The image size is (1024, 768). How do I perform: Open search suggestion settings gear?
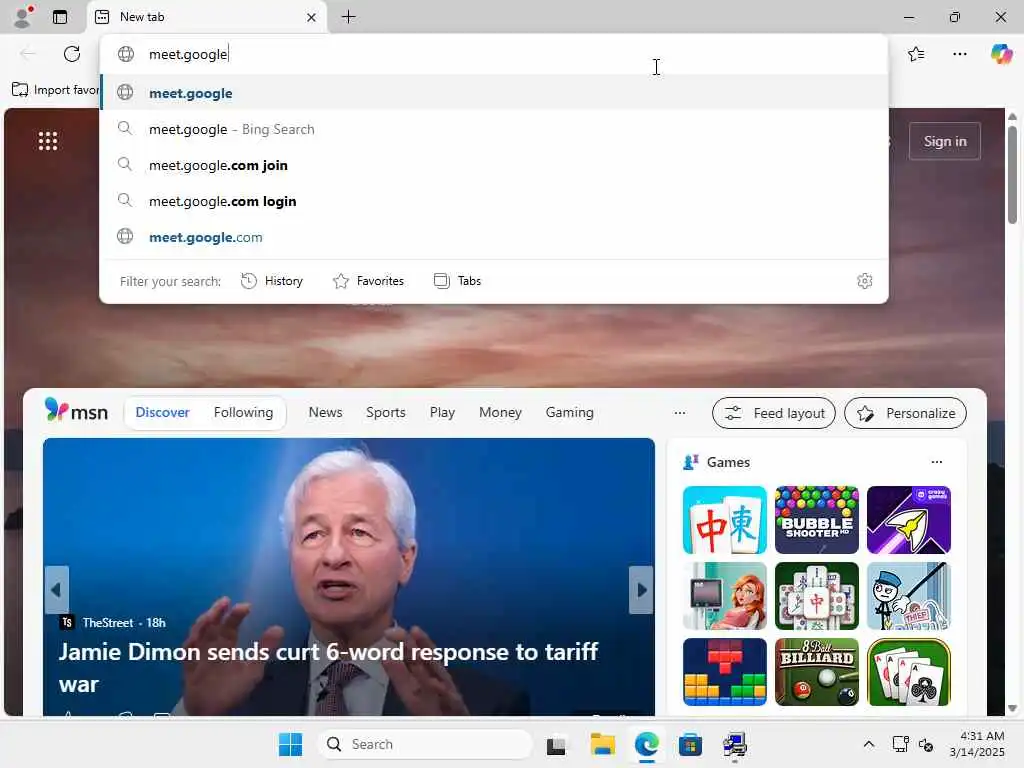click(865, 281)
